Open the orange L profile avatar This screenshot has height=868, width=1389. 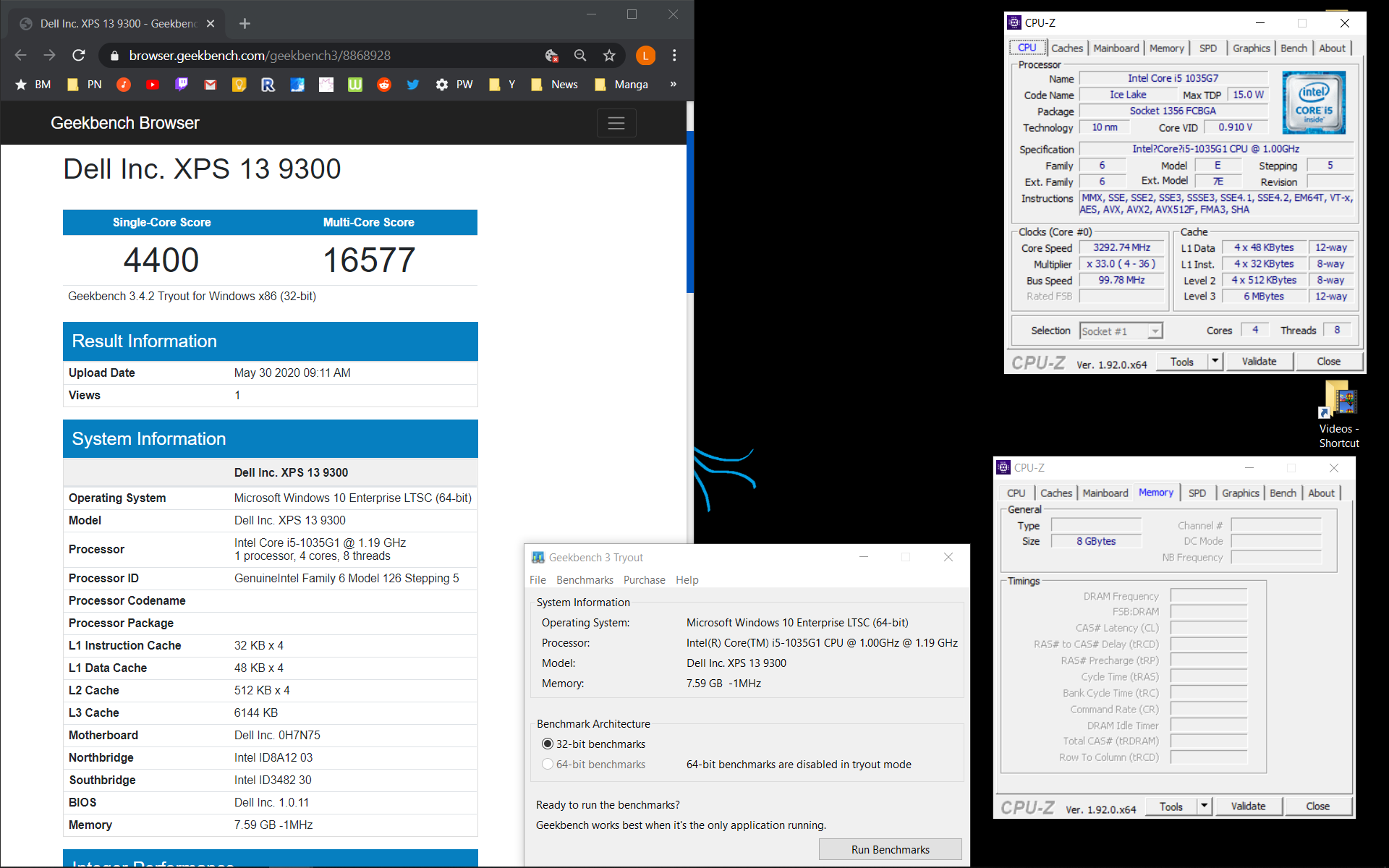pos(645,55)
